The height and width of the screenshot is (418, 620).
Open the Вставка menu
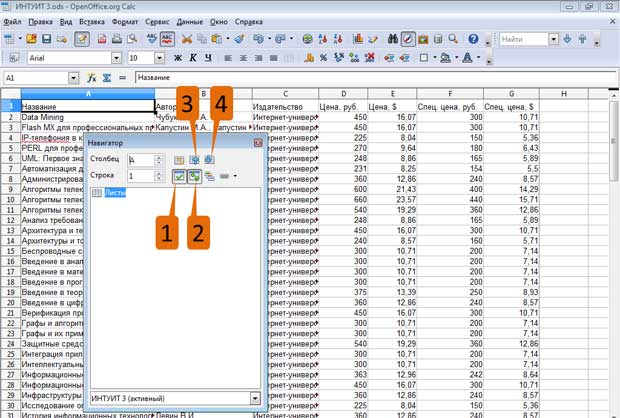tap(92, 22)
